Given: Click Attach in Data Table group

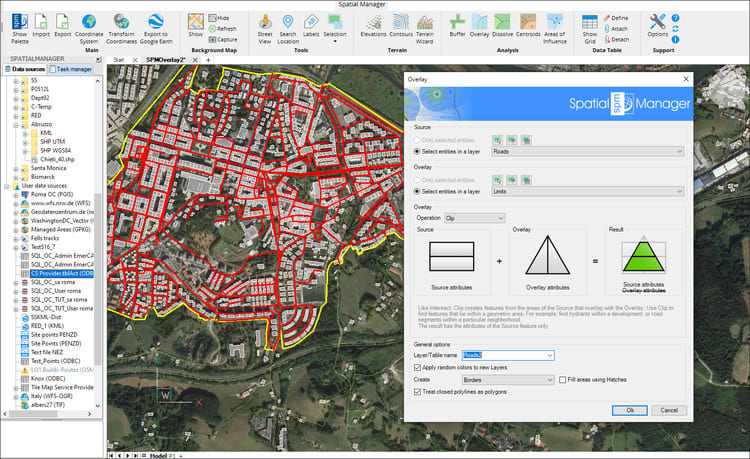Looking at the screenshot, I should pos(616,29).
